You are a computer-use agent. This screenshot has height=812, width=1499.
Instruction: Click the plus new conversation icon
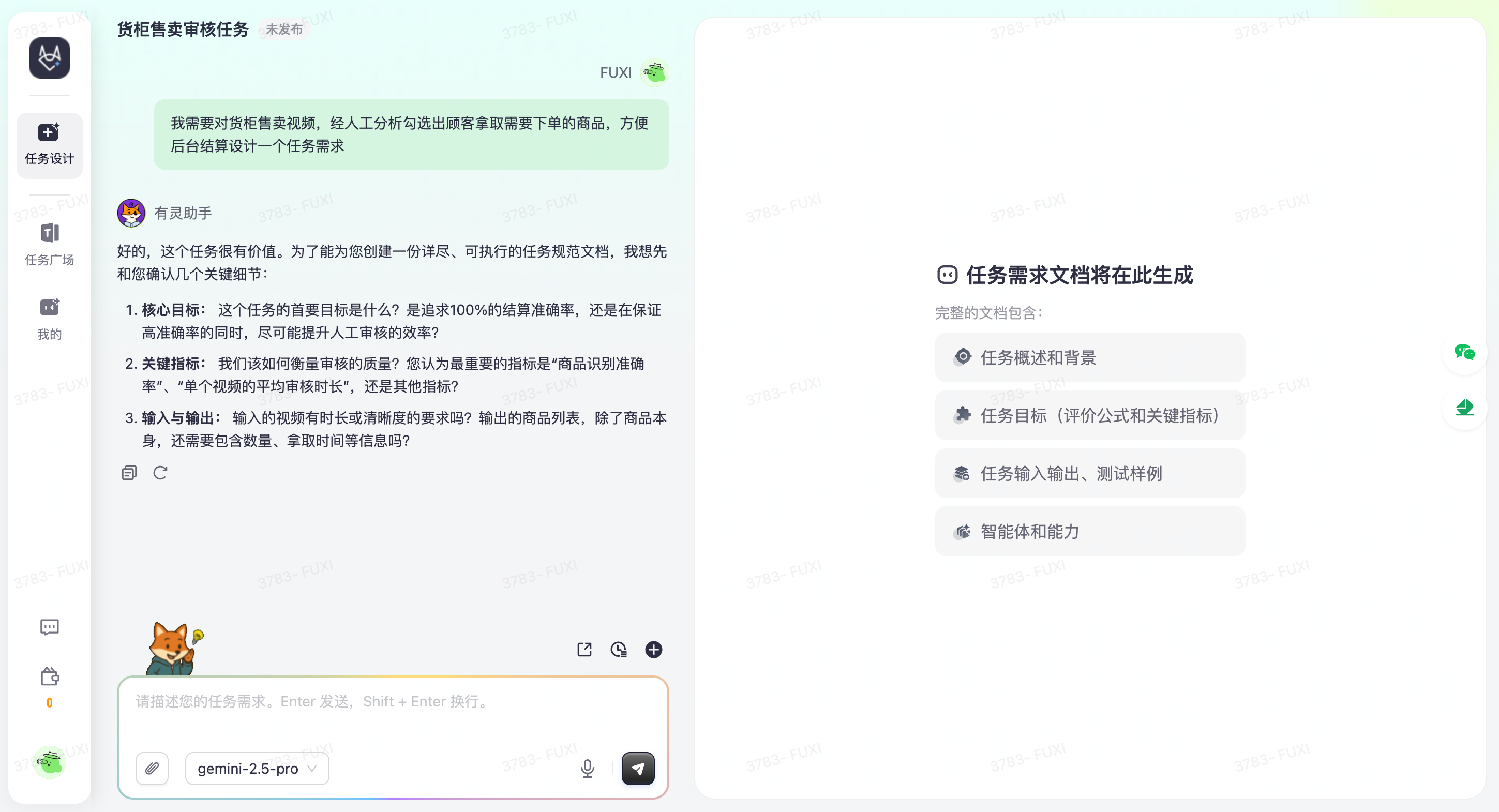click(x=653, y=650)
